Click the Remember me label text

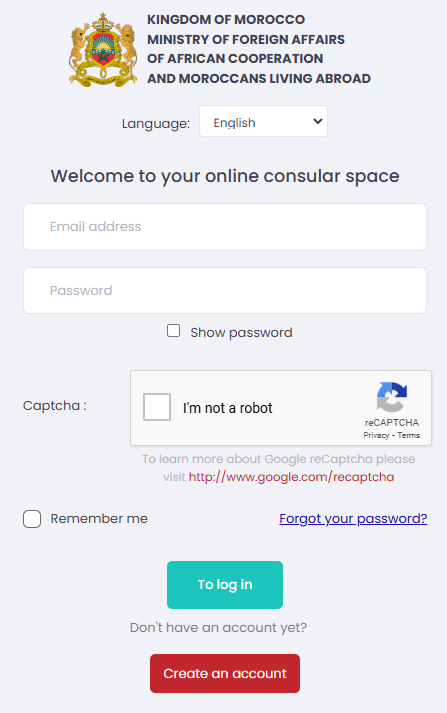pos(99,519)
